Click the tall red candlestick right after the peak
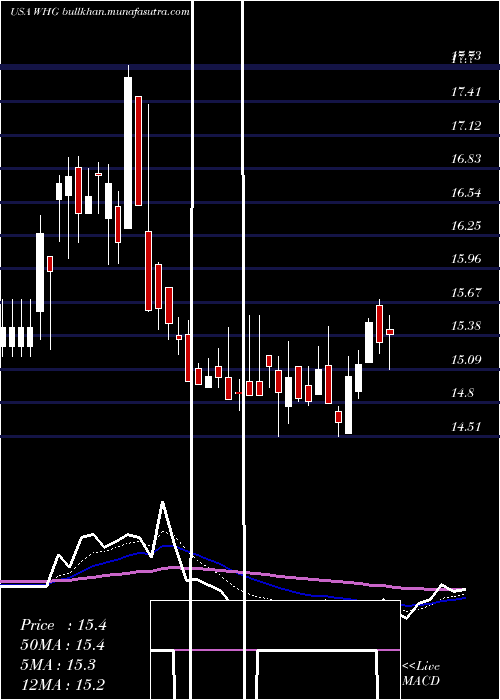Image resolution: width=500 pixels, height=700 pixels. [138, 151]
